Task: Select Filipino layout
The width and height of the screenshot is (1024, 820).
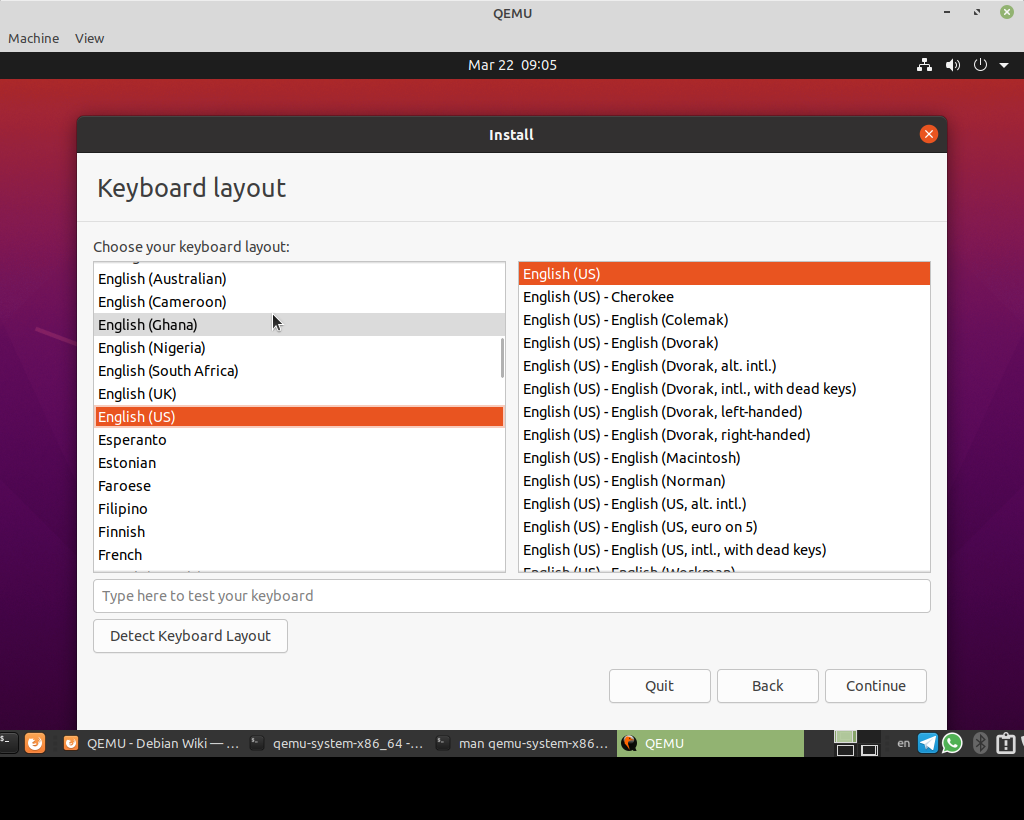Action: coord(299,509)
